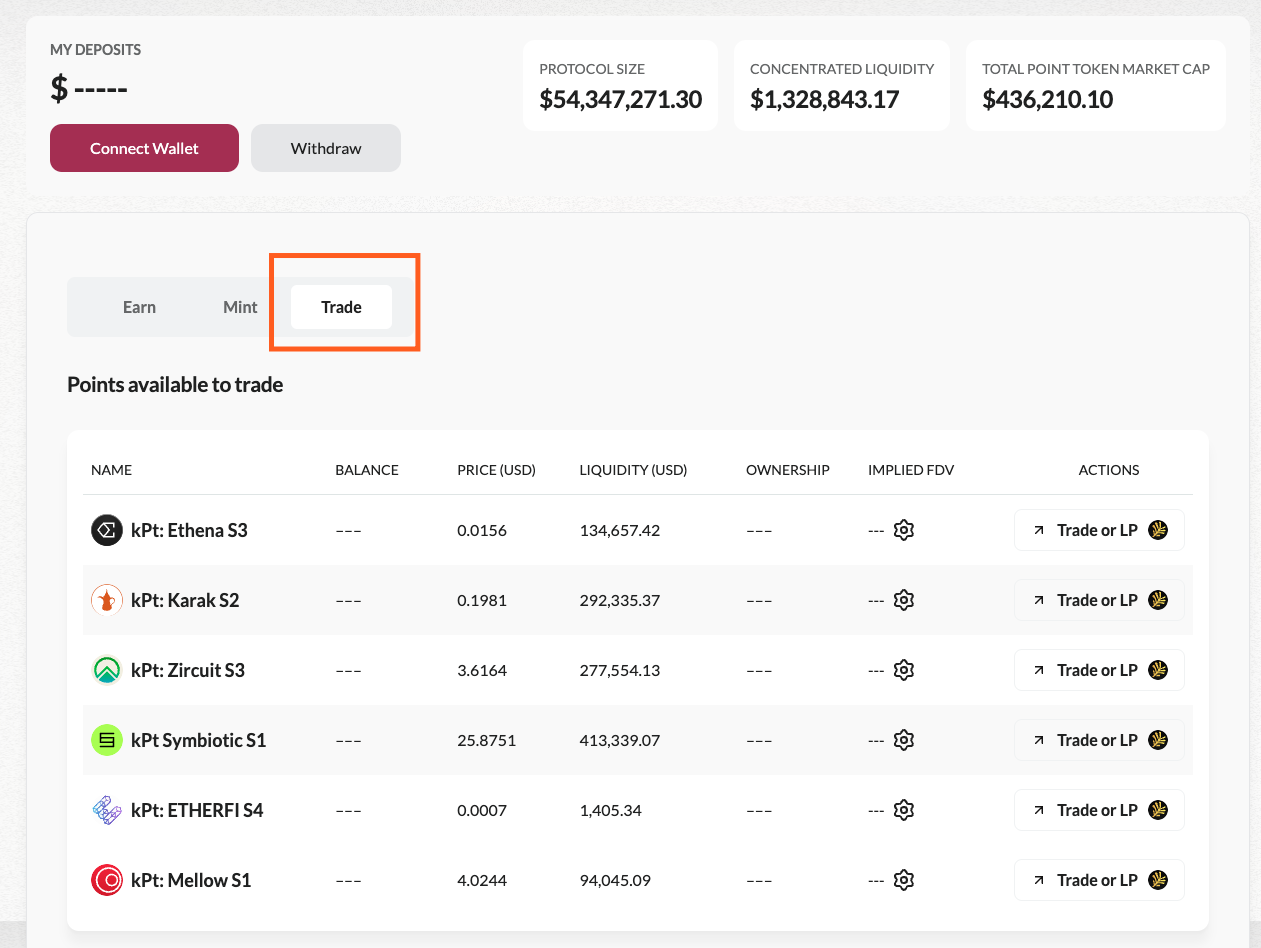Click the Zircuit S3 token logo

click(106, 670)
